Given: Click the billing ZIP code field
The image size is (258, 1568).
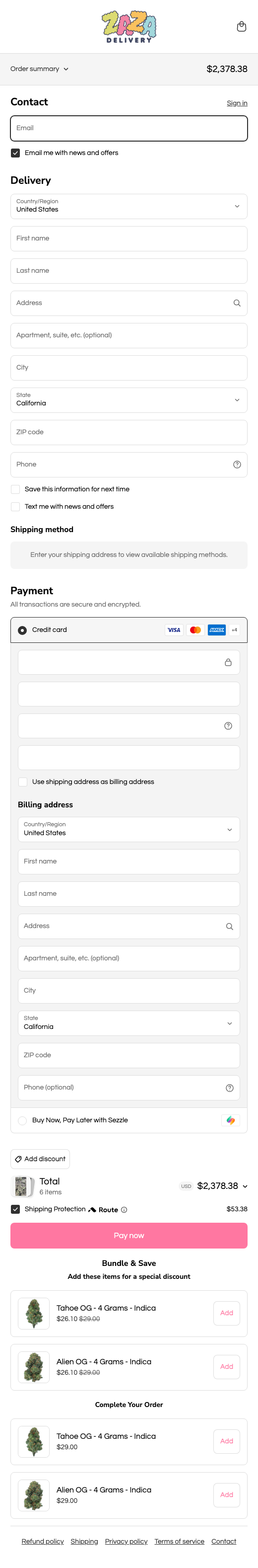Looking at the screenshot, I should tap(129, 1055).
